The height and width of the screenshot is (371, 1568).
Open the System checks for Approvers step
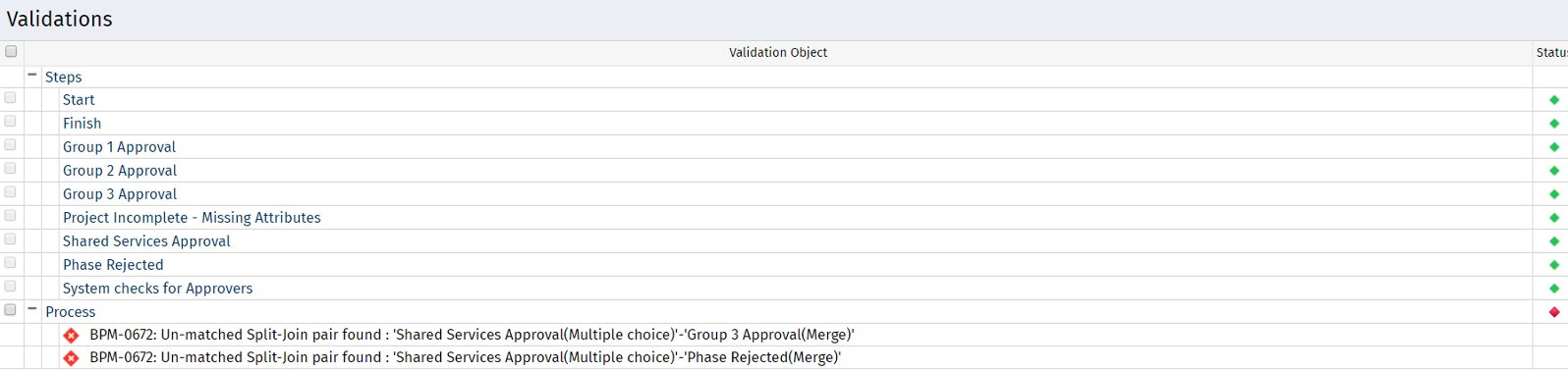[158, 289]
